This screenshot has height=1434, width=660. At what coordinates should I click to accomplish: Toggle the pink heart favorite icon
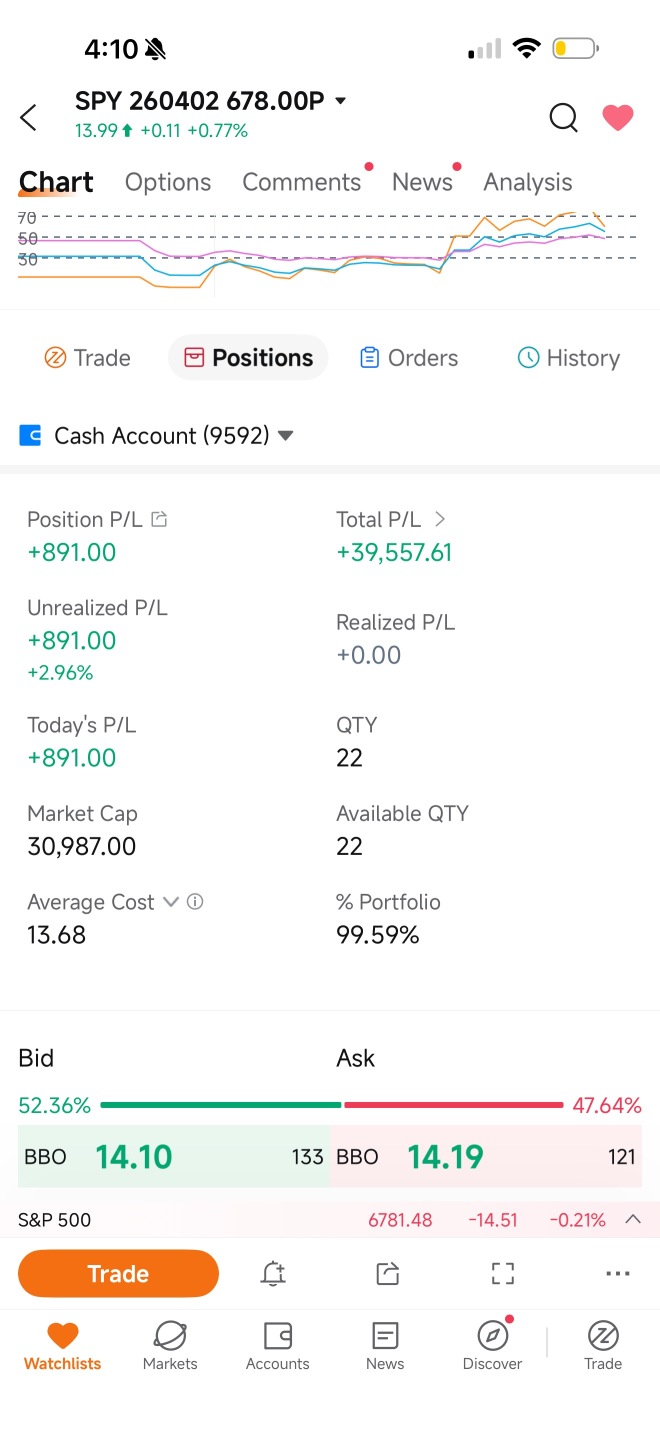618,118
